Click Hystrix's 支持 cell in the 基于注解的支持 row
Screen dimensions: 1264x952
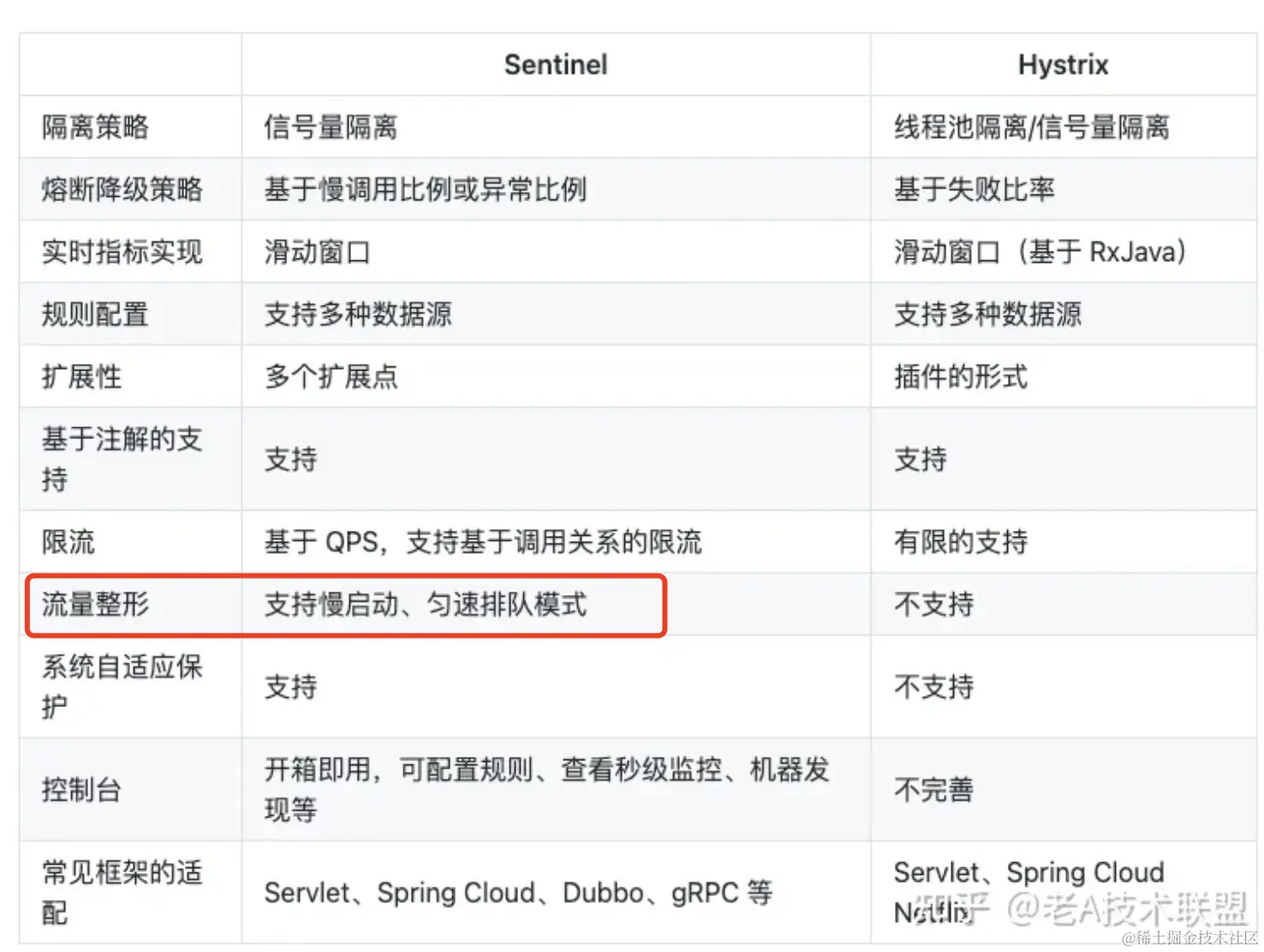[x=1064, y=459]
